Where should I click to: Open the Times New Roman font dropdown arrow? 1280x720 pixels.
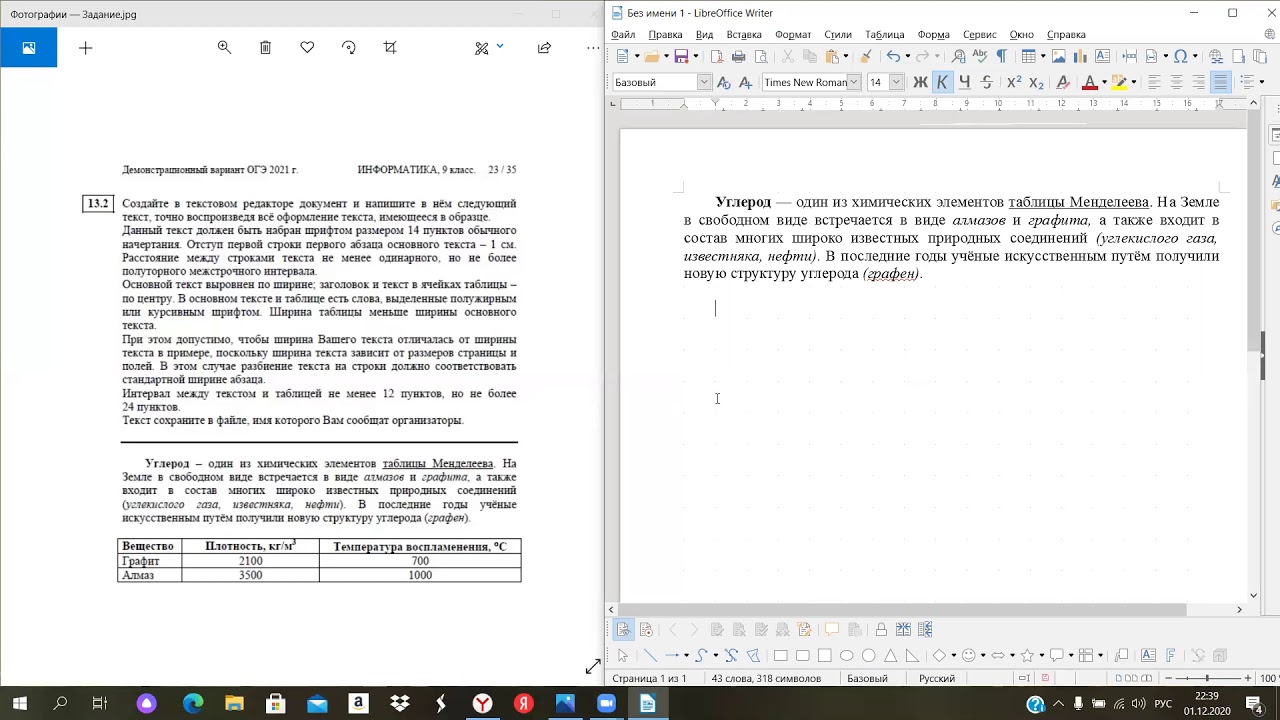click(854, 82)
